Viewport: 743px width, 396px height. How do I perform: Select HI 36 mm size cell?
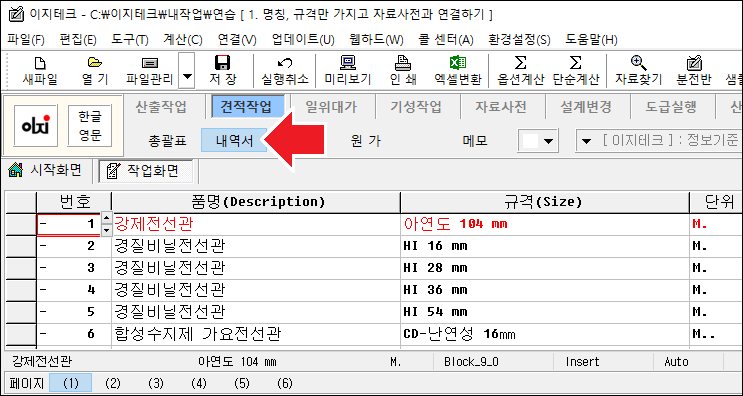point(544,290)
